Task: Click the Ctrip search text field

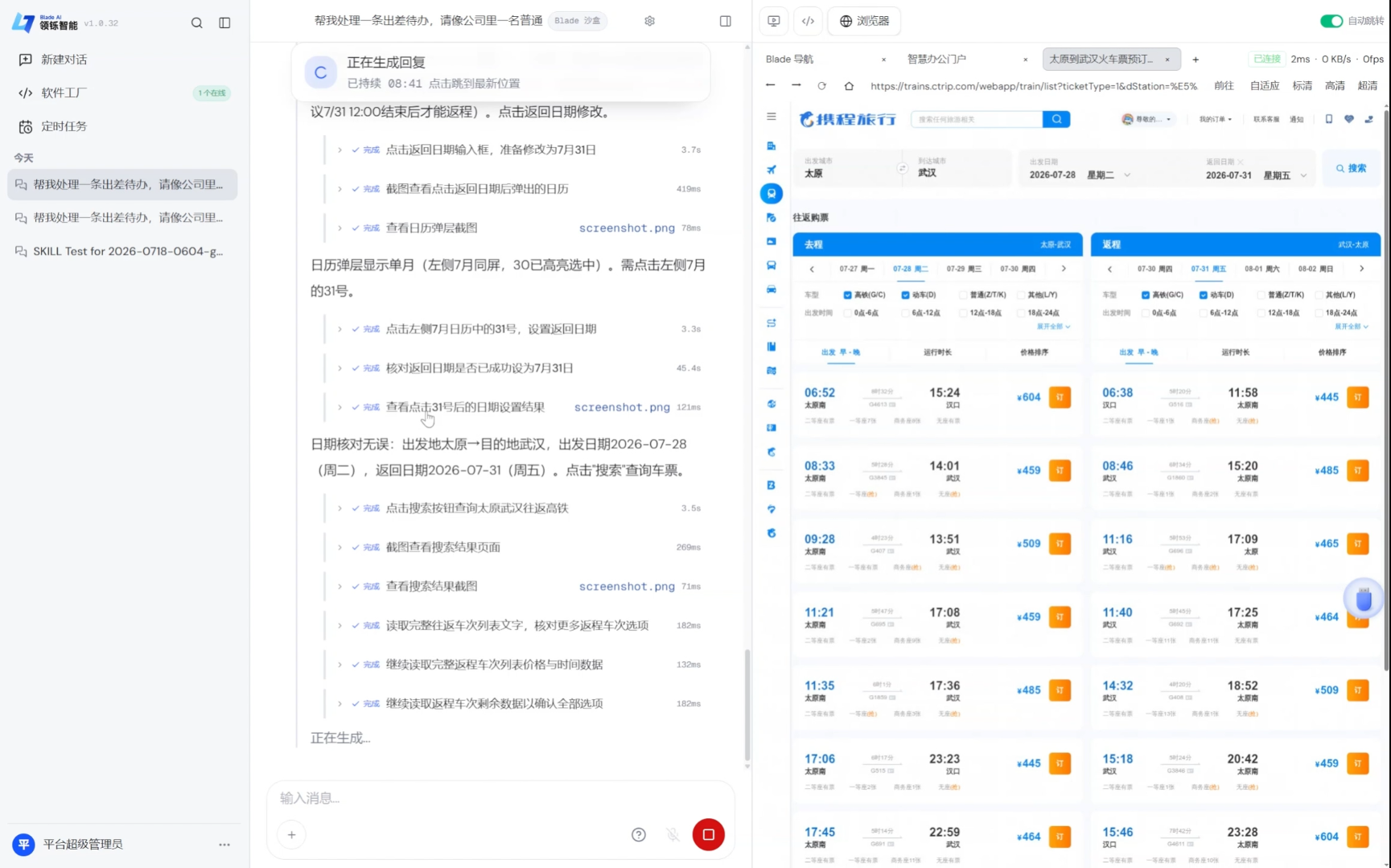Action: 976,119
